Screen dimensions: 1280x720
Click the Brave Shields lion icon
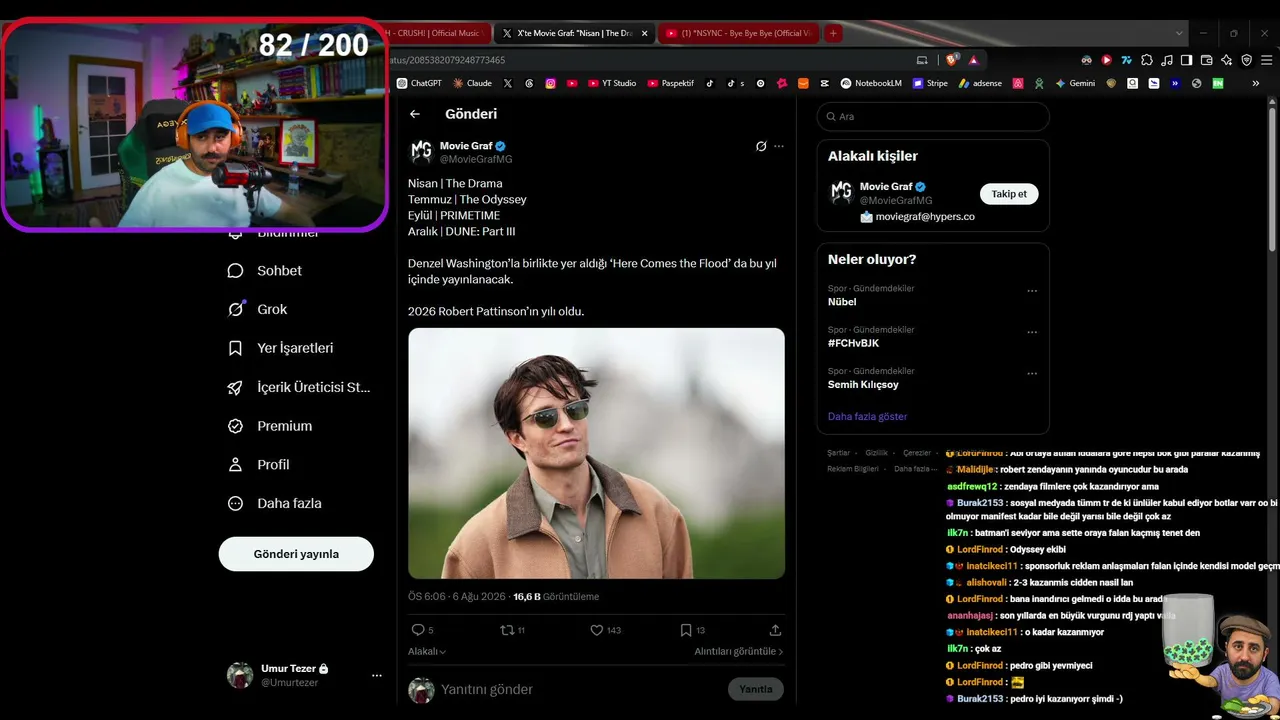pyautogui.click(x=952, y=60)
